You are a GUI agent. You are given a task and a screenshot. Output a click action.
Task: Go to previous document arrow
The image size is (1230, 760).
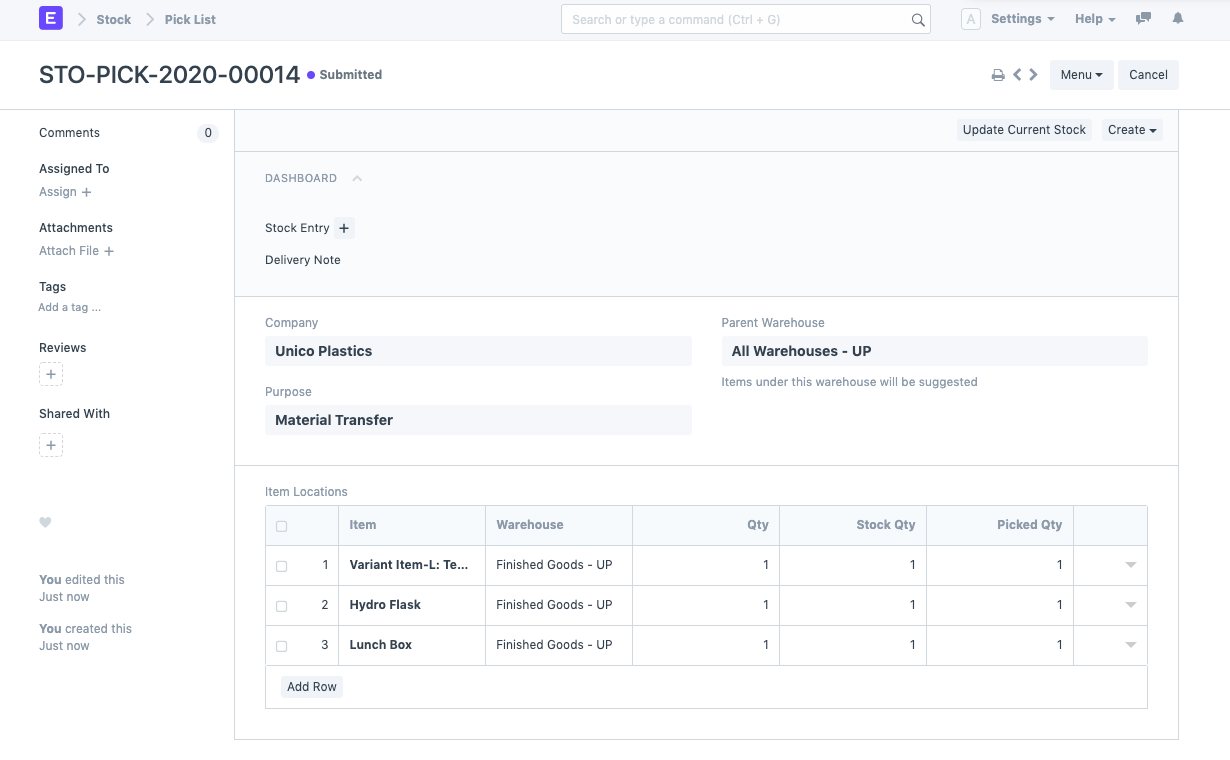coord(1017,75)
